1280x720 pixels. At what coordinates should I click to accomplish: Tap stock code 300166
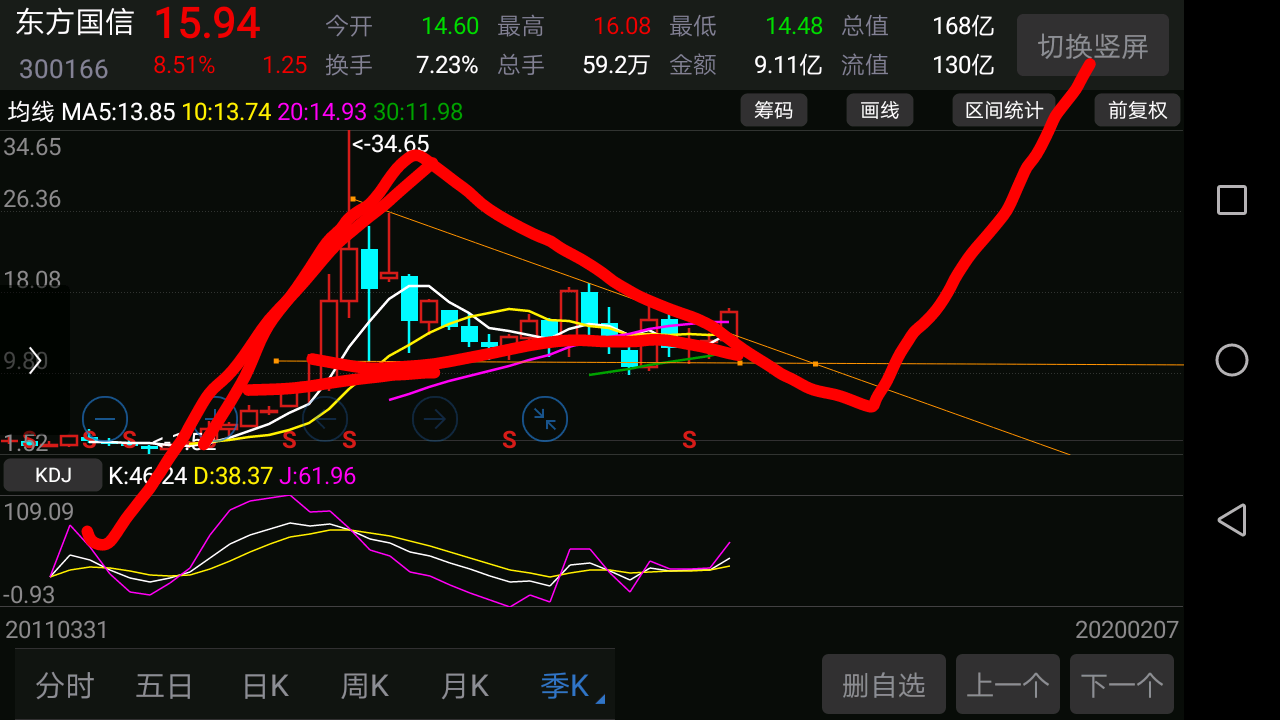coord(64,69)
